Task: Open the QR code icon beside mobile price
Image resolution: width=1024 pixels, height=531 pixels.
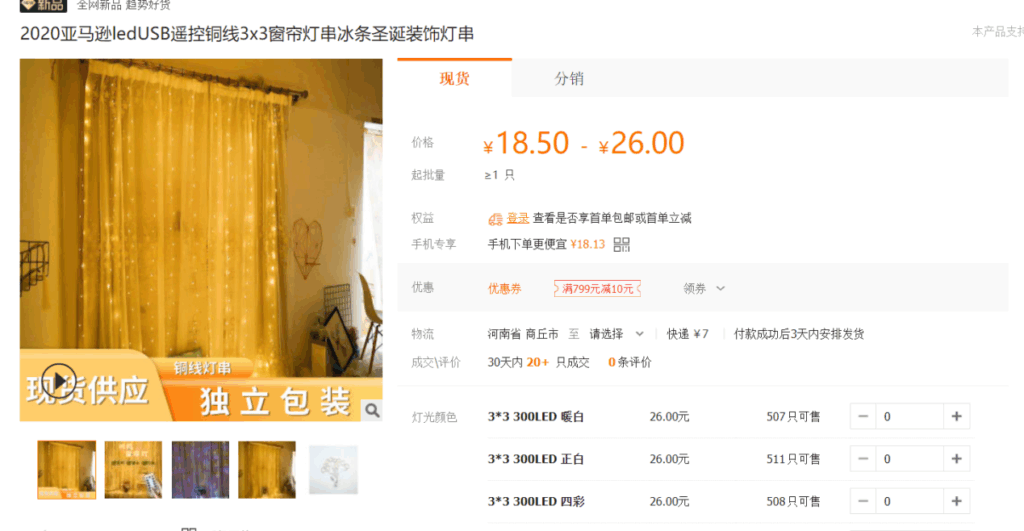Action: [621, 244]
